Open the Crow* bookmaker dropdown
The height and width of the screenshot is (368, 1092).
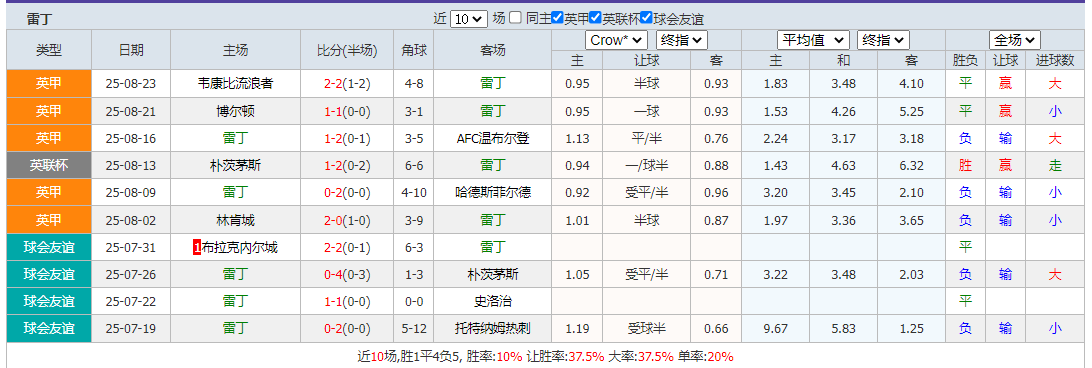[x=617, y=40]
